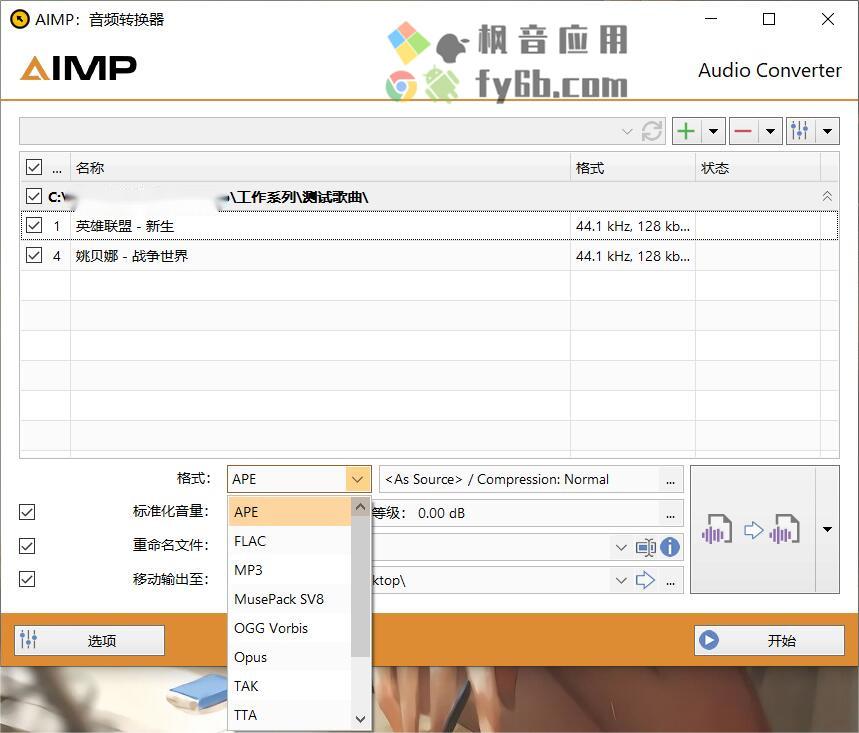
Task: Click the rename template macro icon
Action: [646, 547]
